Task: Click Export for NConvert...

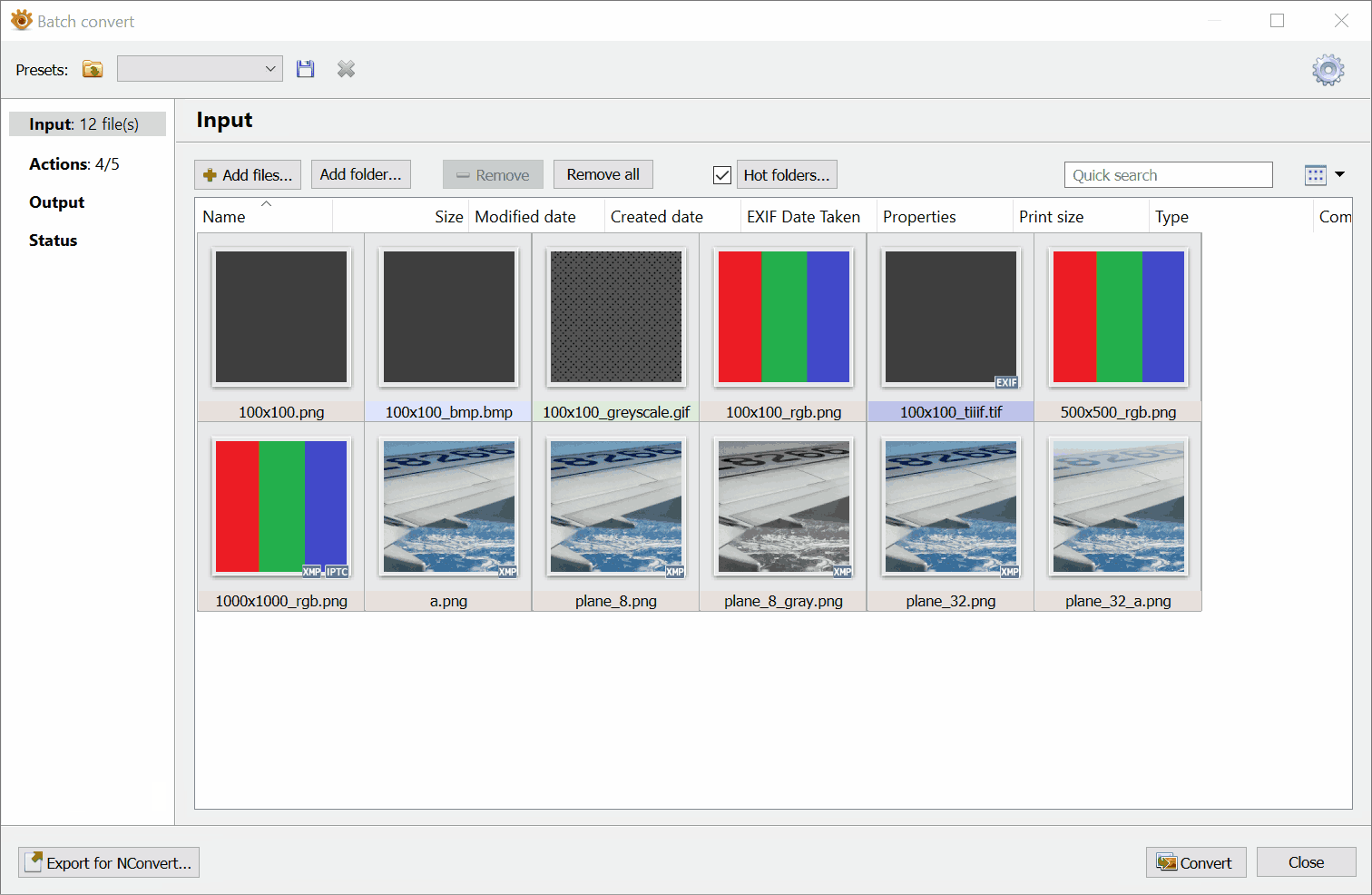Action: point(109,862)
